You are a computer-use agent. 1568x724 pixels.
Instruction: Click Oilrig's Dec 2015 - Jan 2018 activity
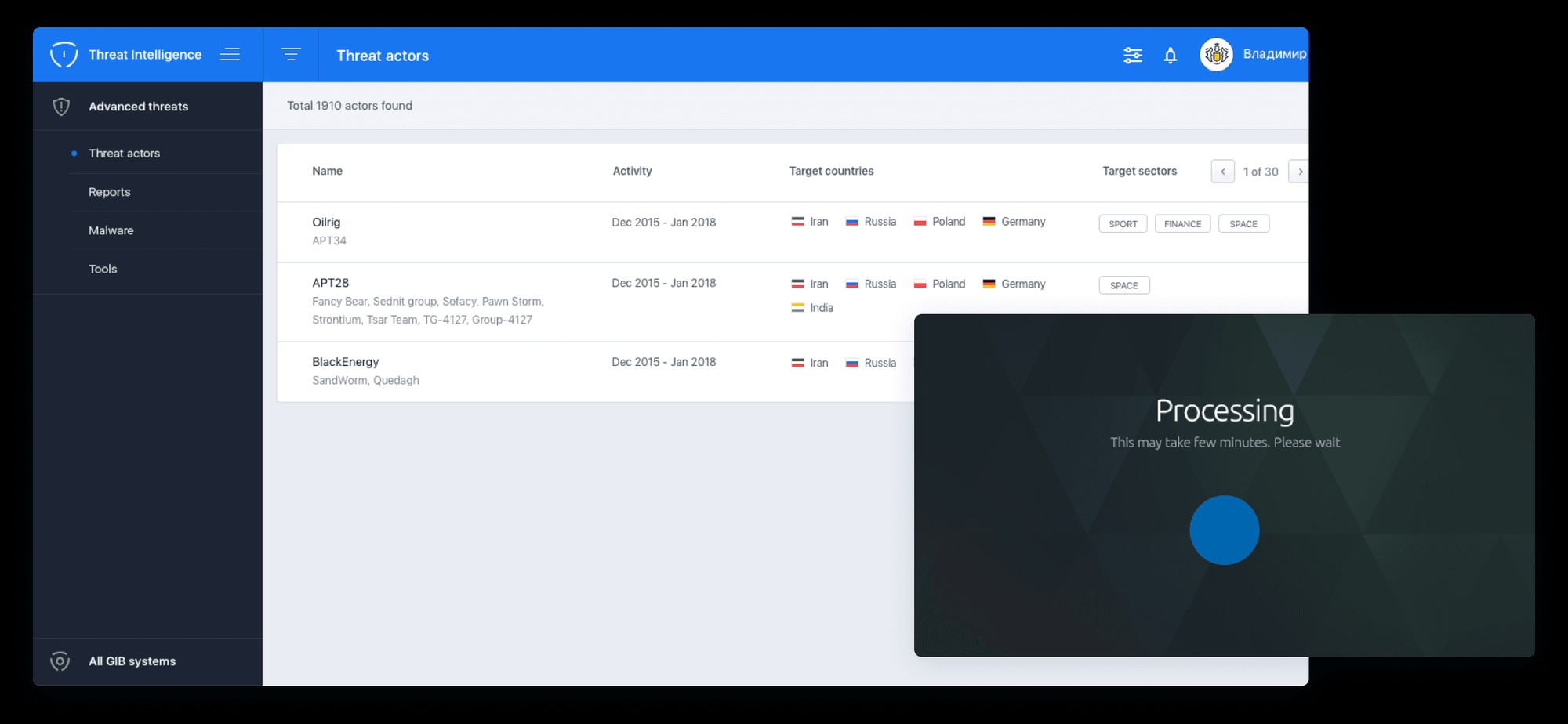tap(664, 223)
